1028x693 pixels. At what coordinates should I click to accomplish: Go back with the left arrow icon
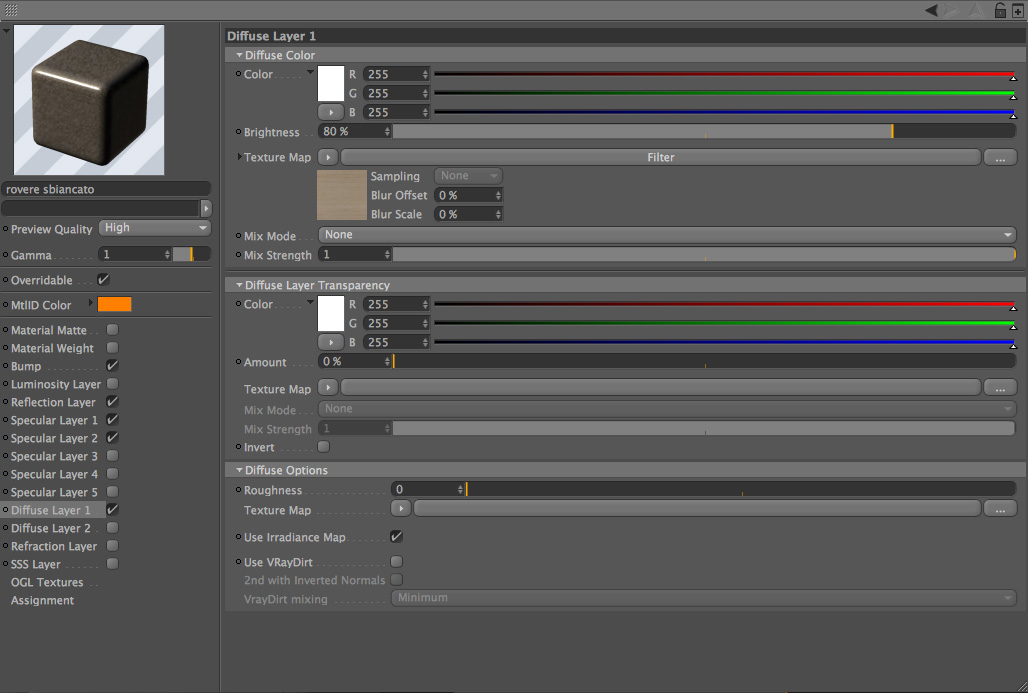coord(931,10)
